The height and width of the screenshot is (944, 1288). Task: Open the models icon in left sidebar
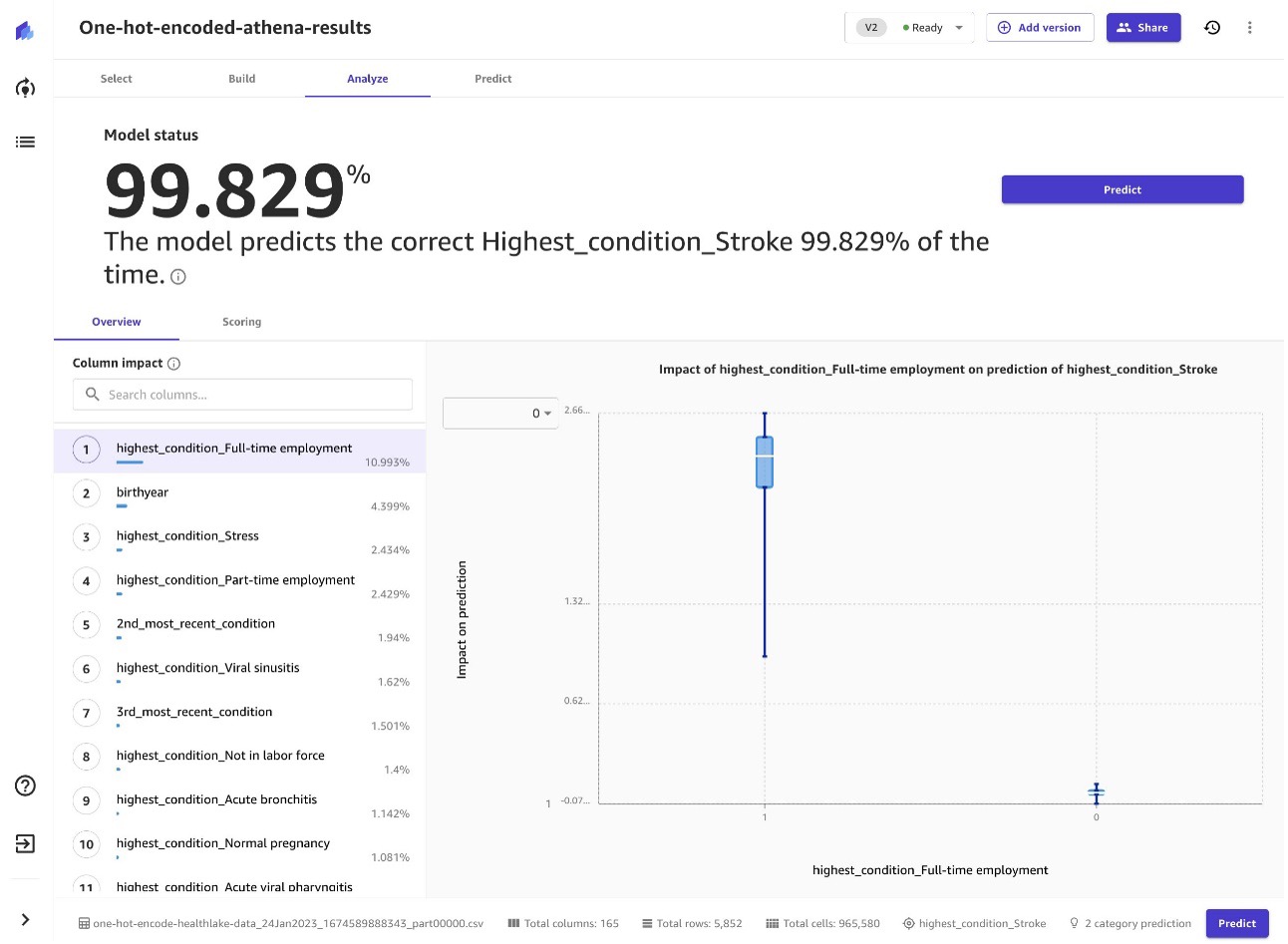coord(25,88)
